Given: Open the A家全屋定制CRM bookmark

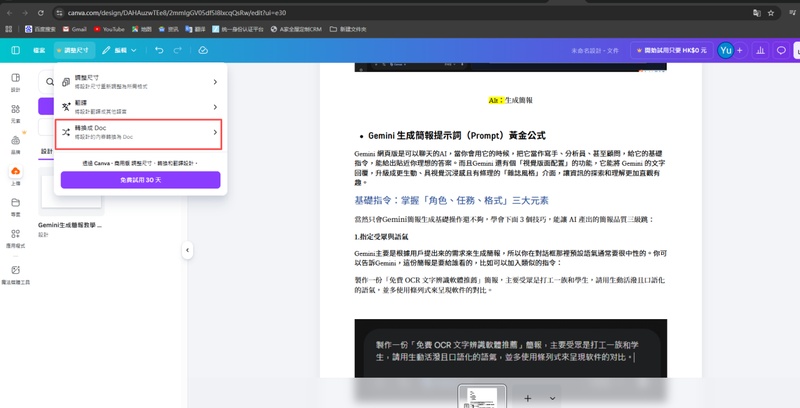Looking at the screenshot, I should point(296,29).
